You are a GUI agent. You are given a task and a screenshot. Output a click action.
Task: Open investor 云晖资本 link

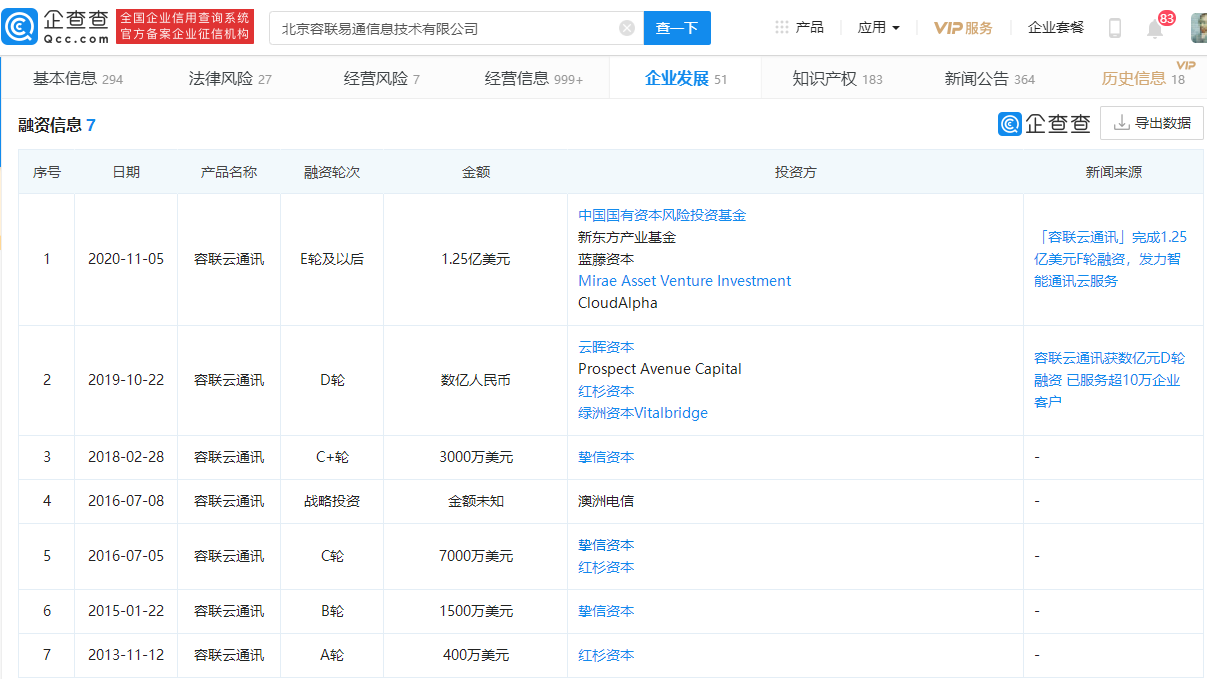tap(606, 347)
